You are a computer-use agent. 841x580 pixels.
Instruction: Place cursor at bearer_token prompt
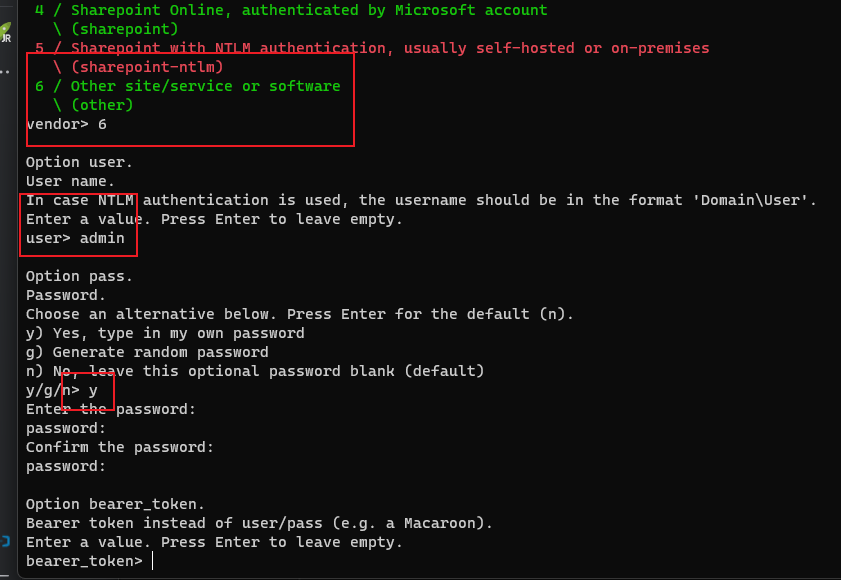(x=153, y=561)
